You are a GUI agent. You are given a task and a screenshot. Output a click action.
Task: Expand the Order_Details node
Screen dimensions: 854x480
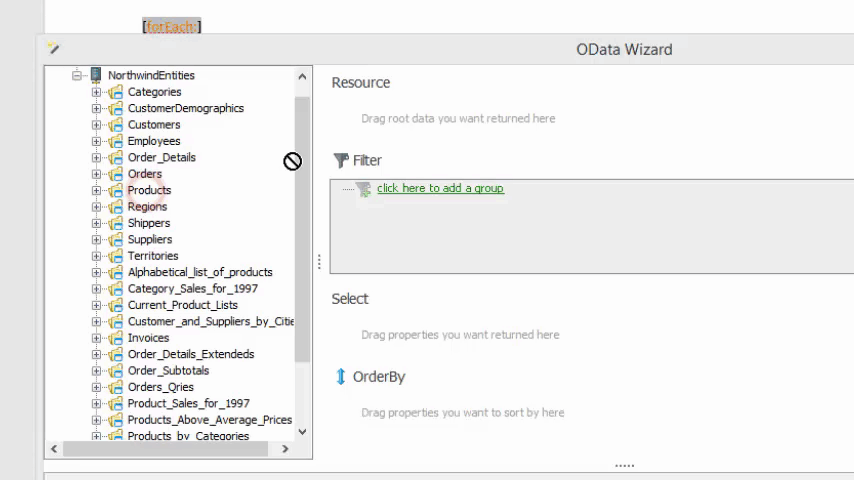pos(96,157)
